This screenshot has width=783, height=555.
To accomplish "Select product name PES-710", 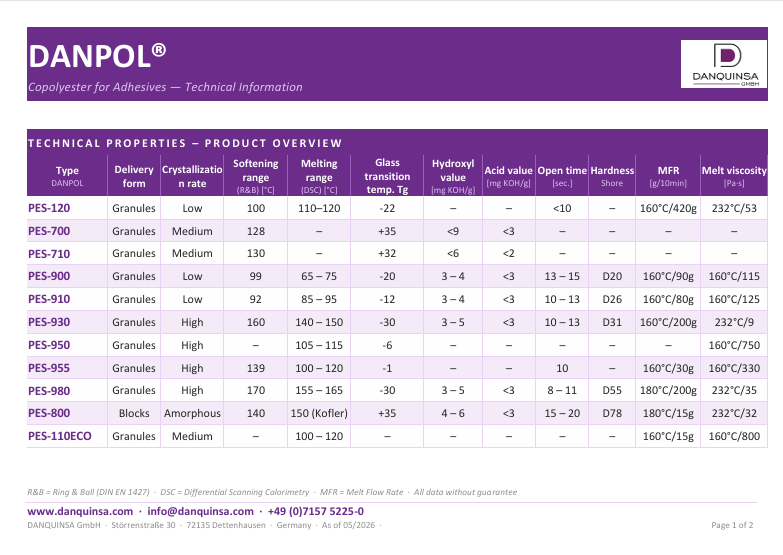I will click(49, 254).
